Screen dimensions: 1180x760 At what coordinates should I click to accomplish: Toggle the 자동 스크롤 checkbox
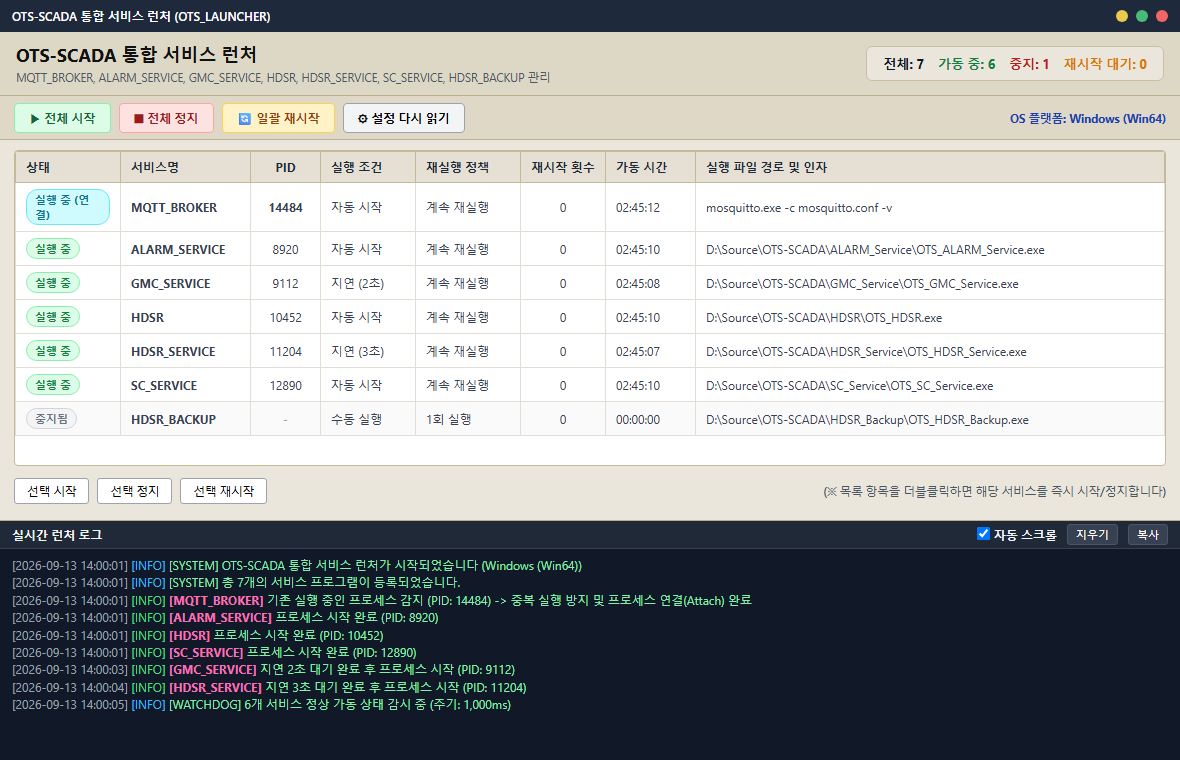tap(983, 534)
